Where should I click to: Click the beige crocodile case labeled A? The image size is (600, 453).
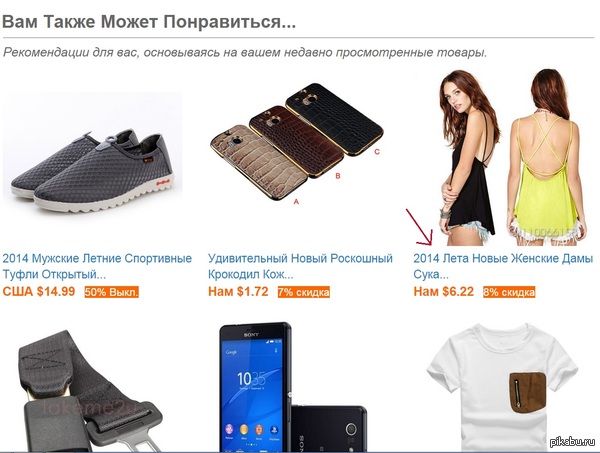[259, 162]
